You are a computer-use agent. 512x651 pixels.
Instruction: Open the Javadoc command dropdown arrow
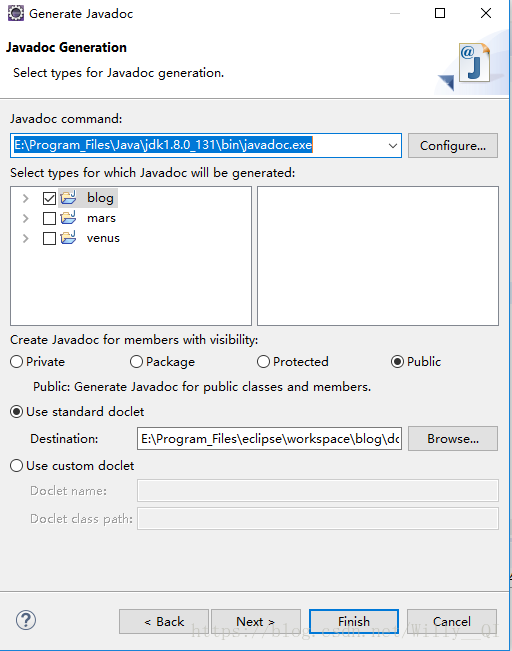[392, 146]
